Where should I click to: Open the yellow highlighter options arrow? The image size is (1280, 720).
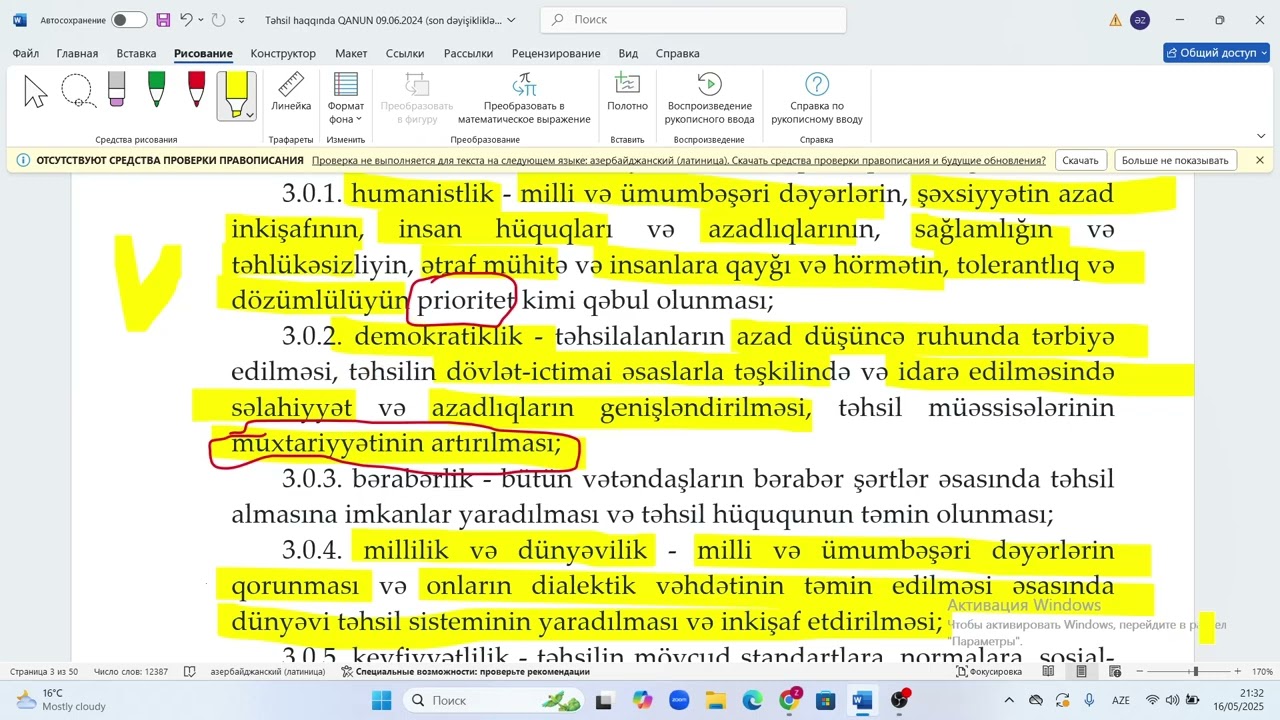249,115
